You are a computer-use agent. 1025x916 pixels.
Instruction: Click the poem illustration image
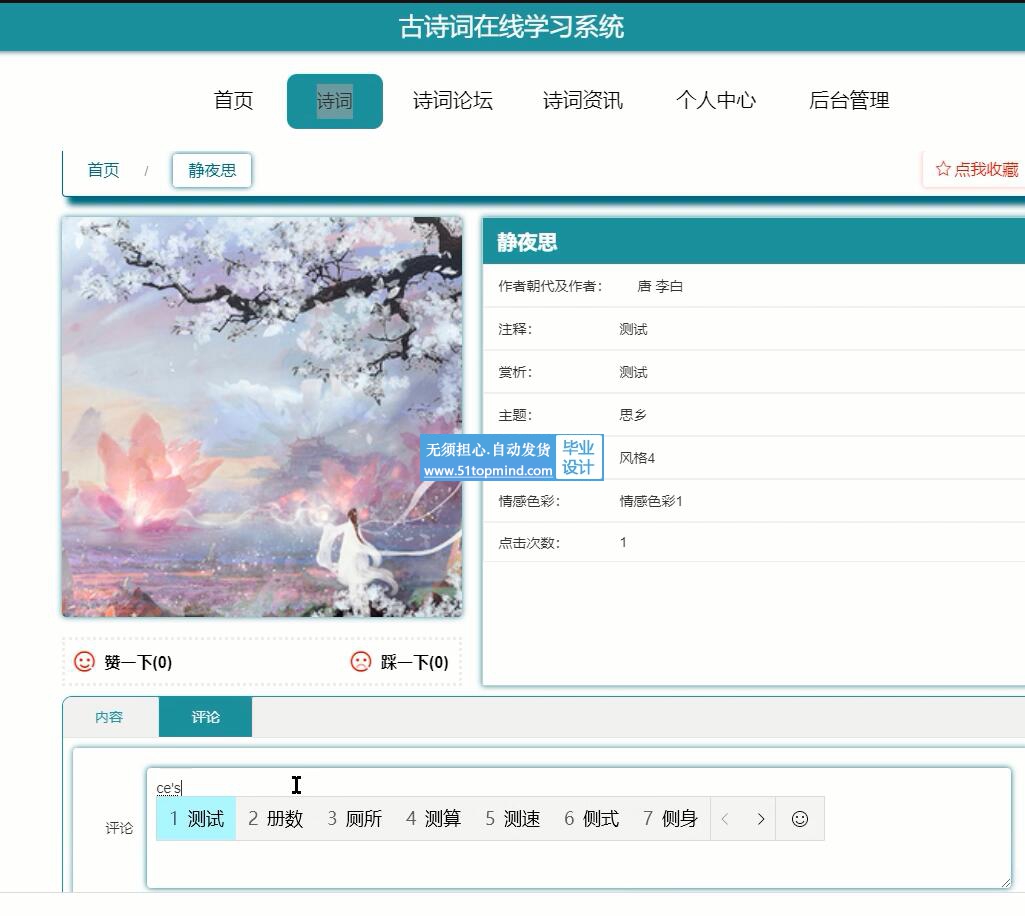tap(262, 417)
